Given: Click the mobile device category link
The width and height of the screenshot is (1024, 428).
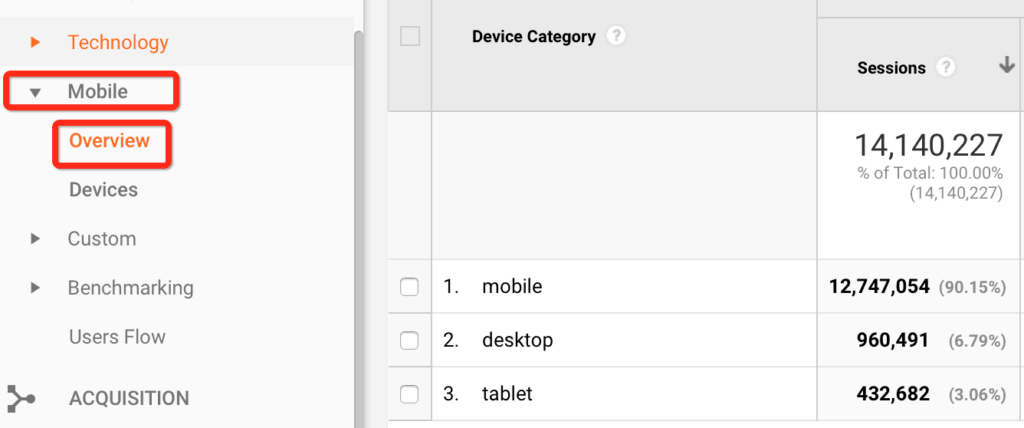Looking at the screenshot, I should pos(512,286).
